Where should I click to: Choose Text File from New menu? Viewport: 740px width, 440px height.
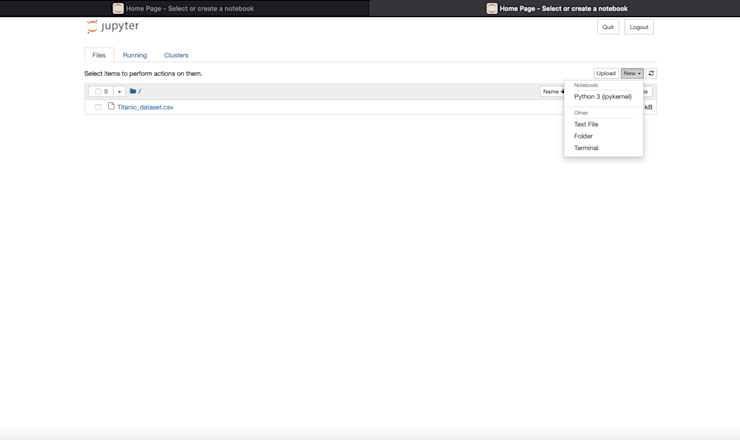point(603,124)
